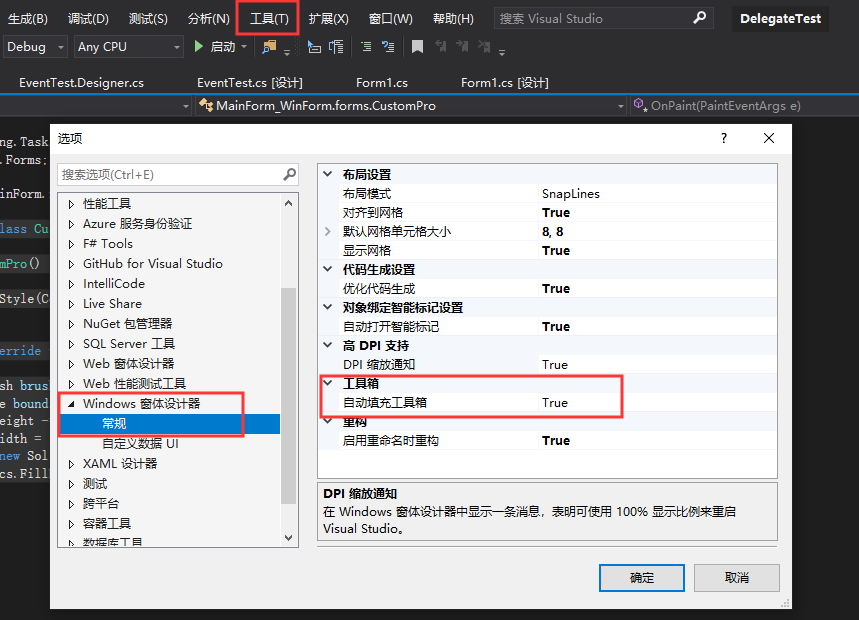Image resolution: width=859 pixels, height=620 pixels.
Task: Click the 启用重命名时重构 property row
Action: (x=548, y=441)
